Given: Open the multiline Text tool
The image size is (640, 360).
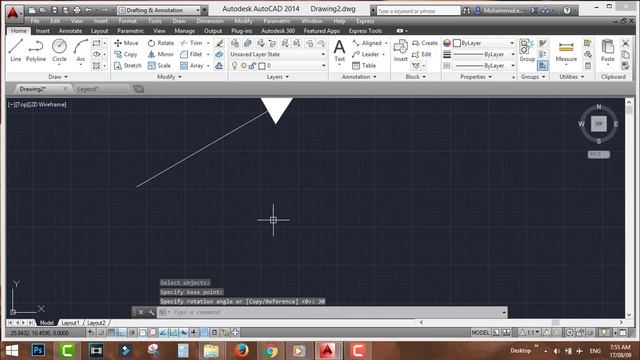Looking at the screenshot, I should pyautogui.click(x=339, y=50).
